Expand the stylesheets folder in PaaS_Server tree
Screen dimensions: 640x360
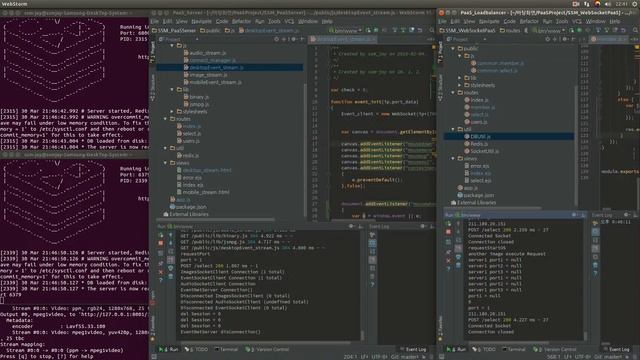pos(172,111)
